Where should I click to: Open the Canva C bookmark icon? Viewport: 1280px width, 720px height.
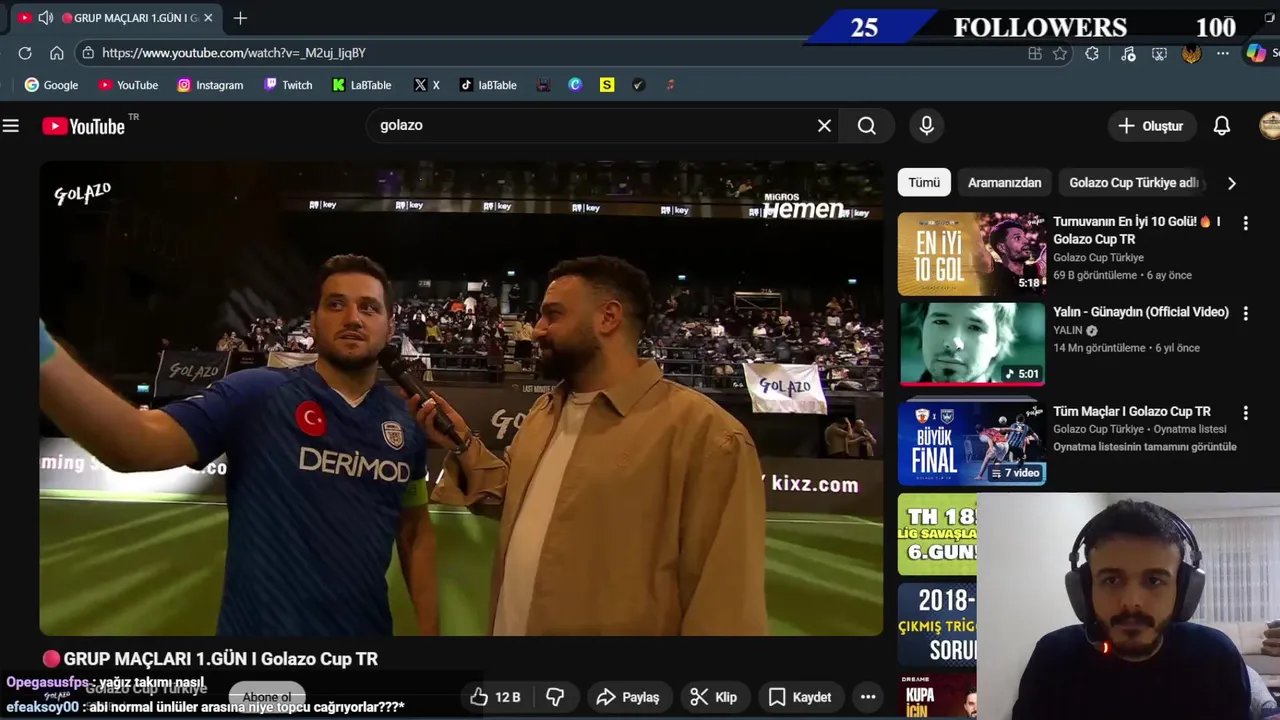pos(575,85)
